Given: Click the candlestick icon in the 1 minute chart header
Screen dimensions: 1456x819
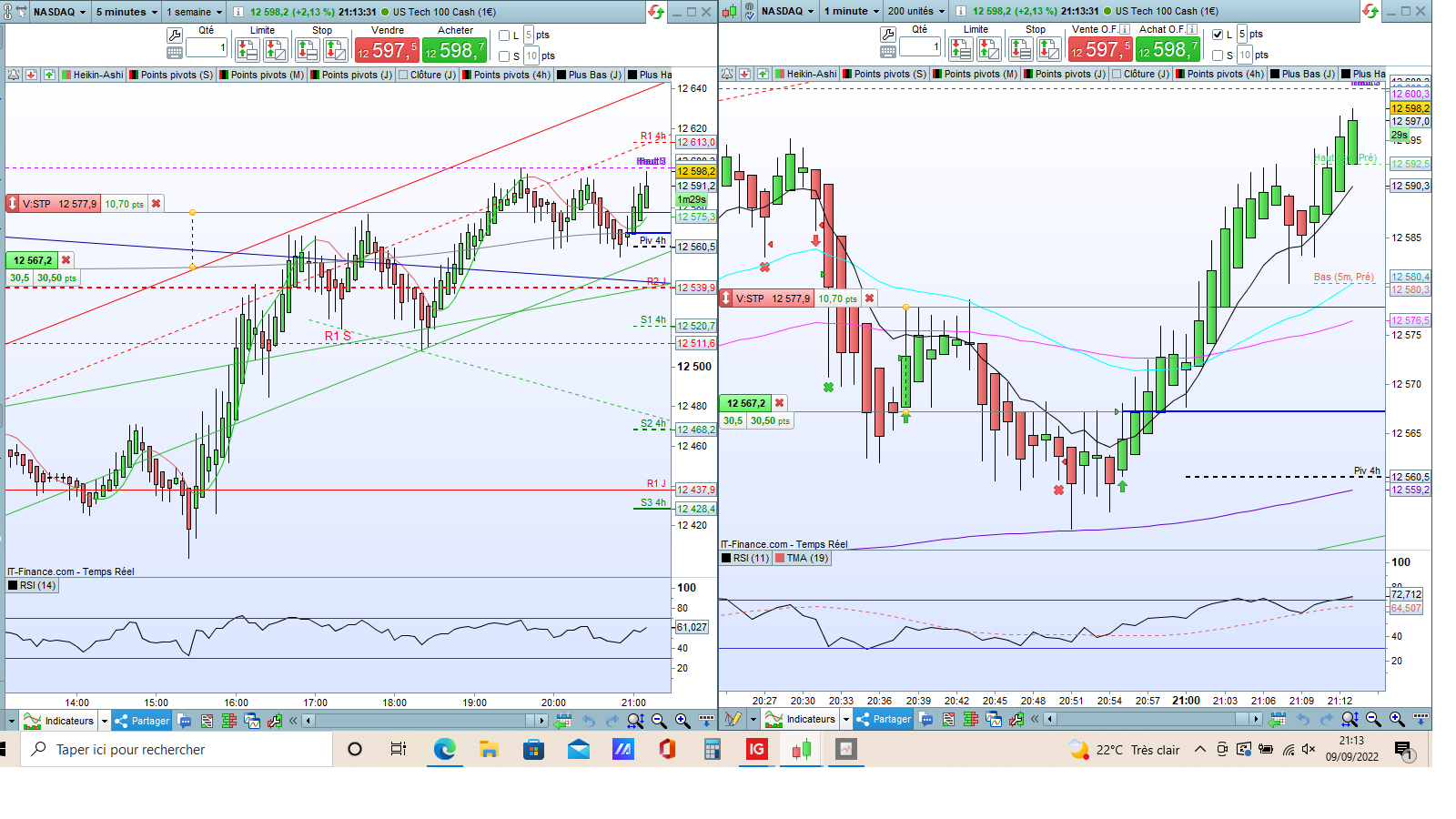Looking at the screenshot, I should coord(729,11).
